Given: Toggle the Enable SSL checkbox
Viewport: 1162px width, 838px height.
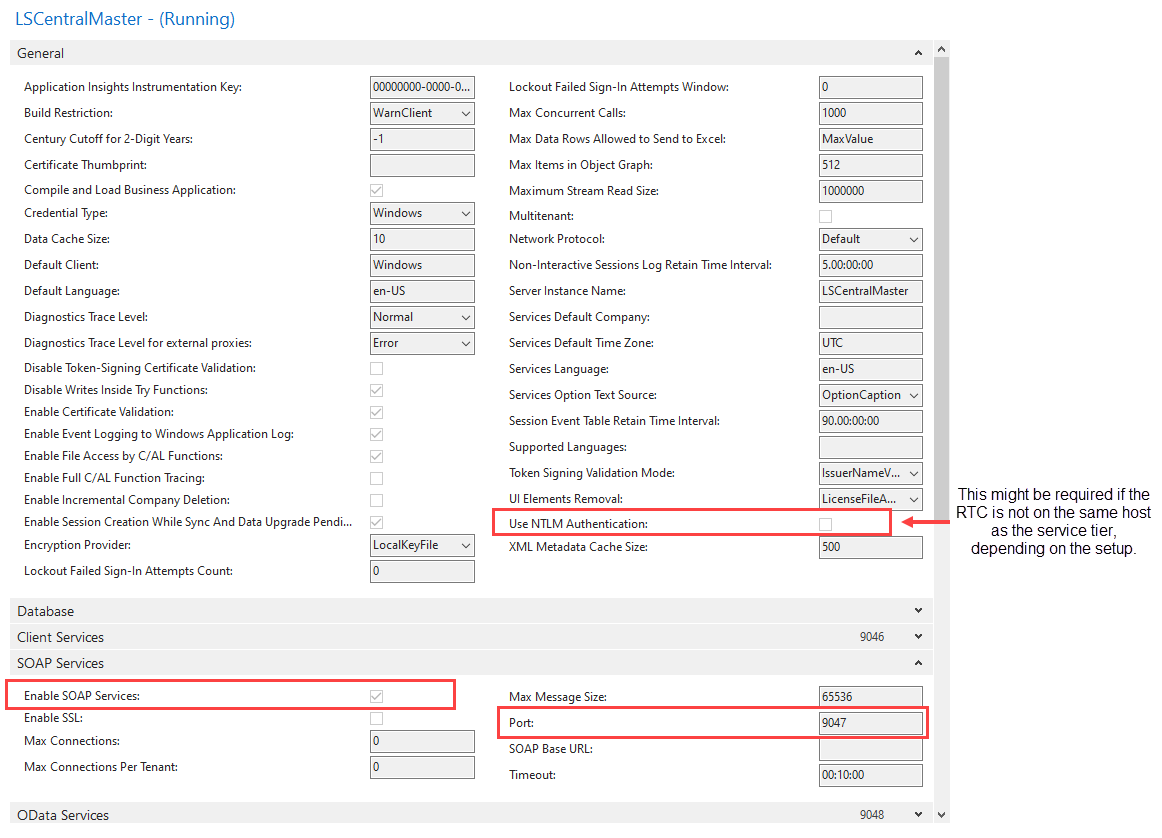Looking at the screenshot, I should pos(376,719).
